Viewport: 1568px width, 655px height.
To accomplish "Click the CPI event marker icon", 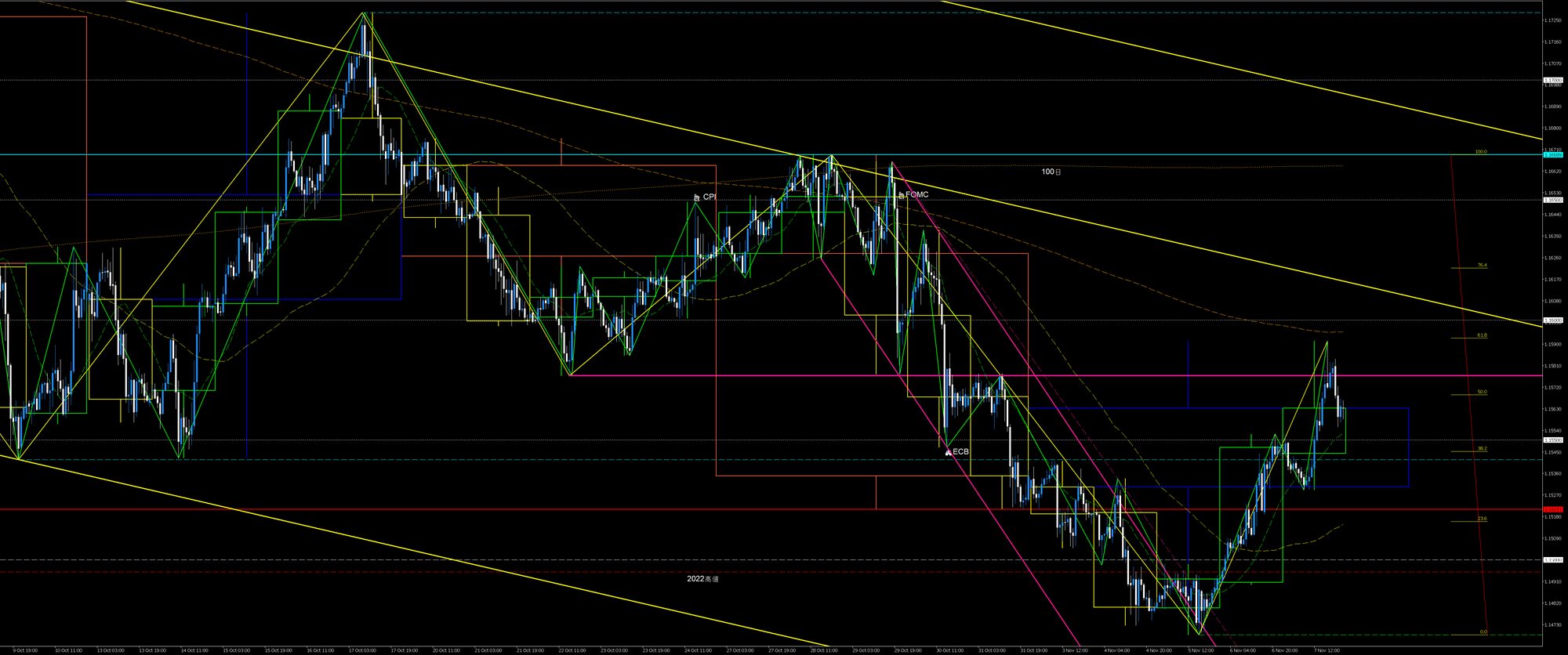I will tap(696, 197).
